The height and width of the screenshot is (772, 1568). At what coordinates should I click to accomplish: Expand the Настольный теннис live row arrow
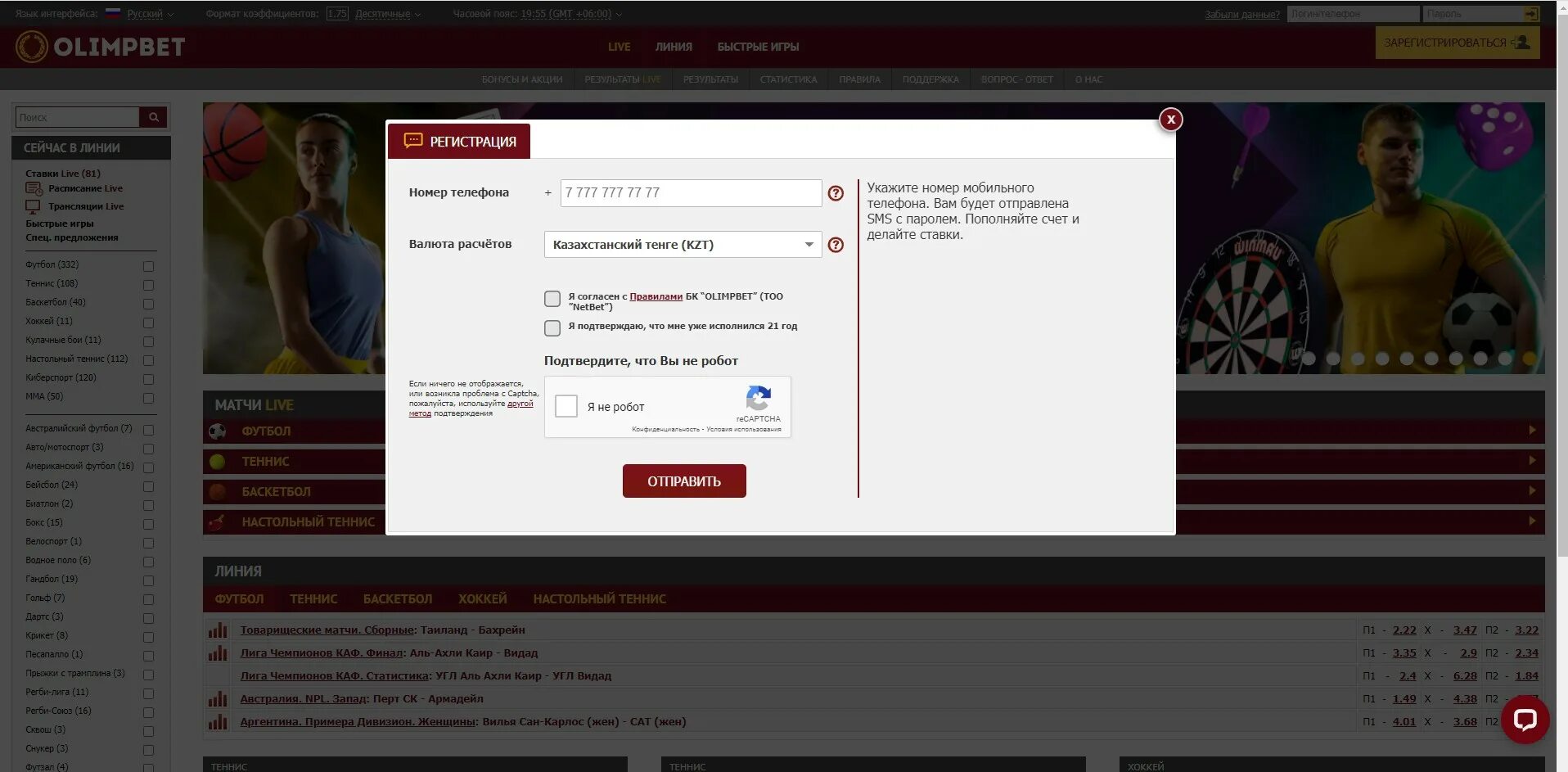pyautogui.click(x=1532, y=521)
